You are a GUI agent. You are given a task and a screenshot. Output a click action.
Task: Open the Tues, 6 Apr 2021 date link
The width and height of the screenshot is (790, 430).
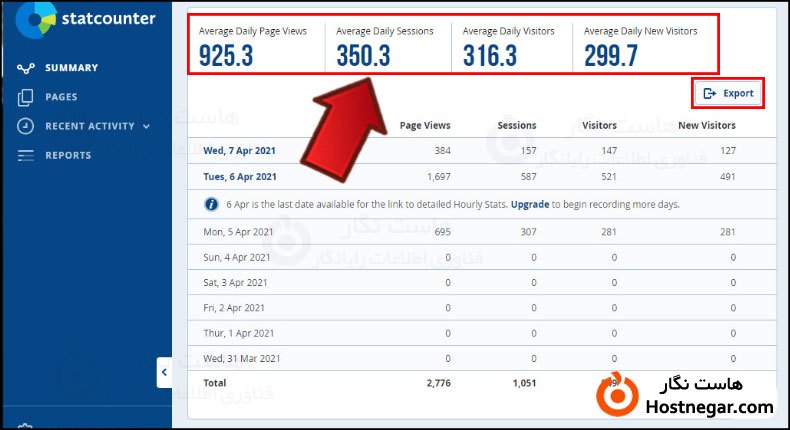point(240,177)
